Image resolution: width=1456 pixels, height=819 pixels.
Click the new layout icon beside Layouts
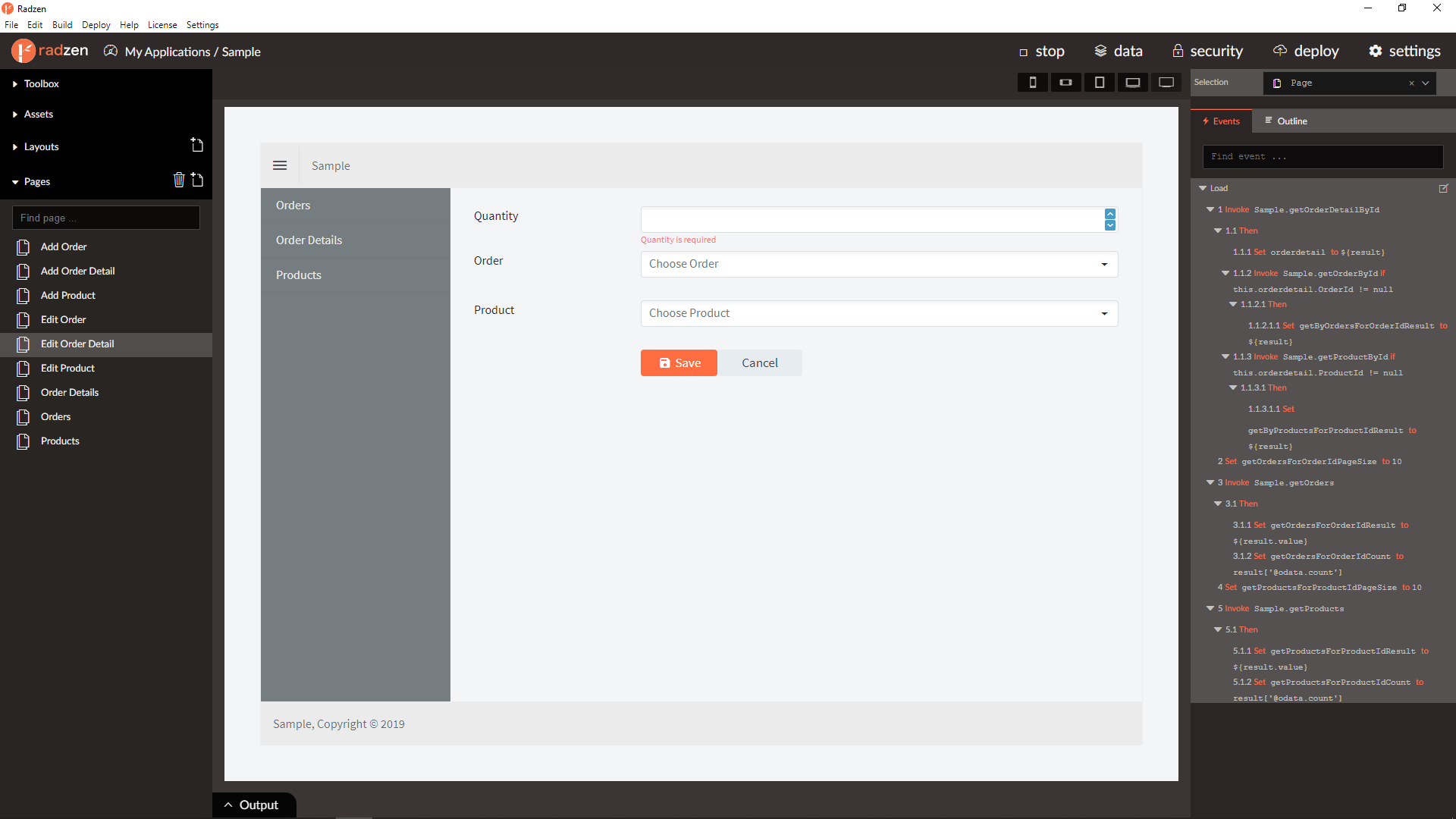pos(197,146)
